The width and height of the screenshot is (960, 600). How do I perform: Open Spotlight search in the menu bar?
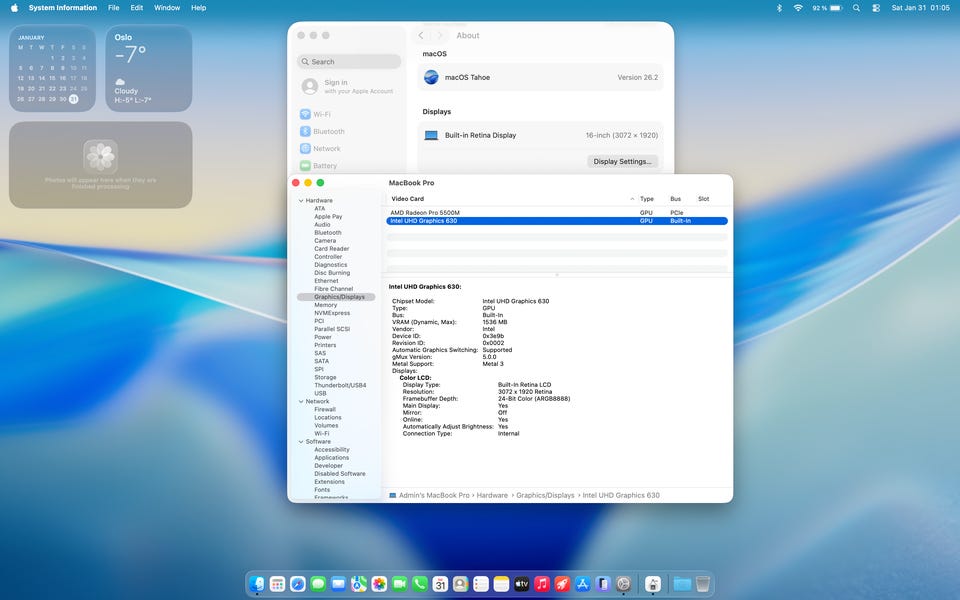(856, 8)
